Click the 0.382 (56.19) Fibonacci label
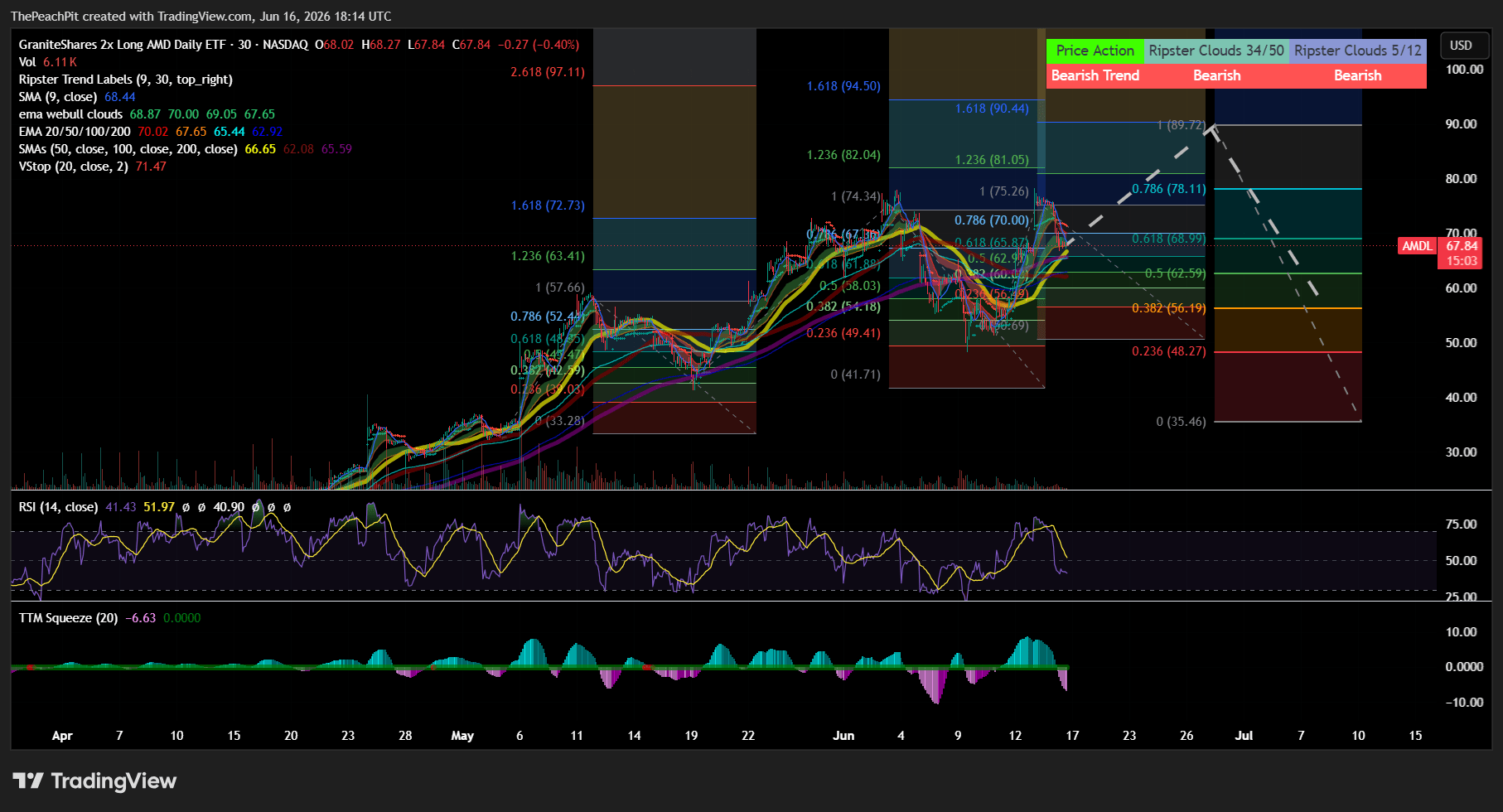This screenshot has height=812, width=1503. [x=1169, y=308]
